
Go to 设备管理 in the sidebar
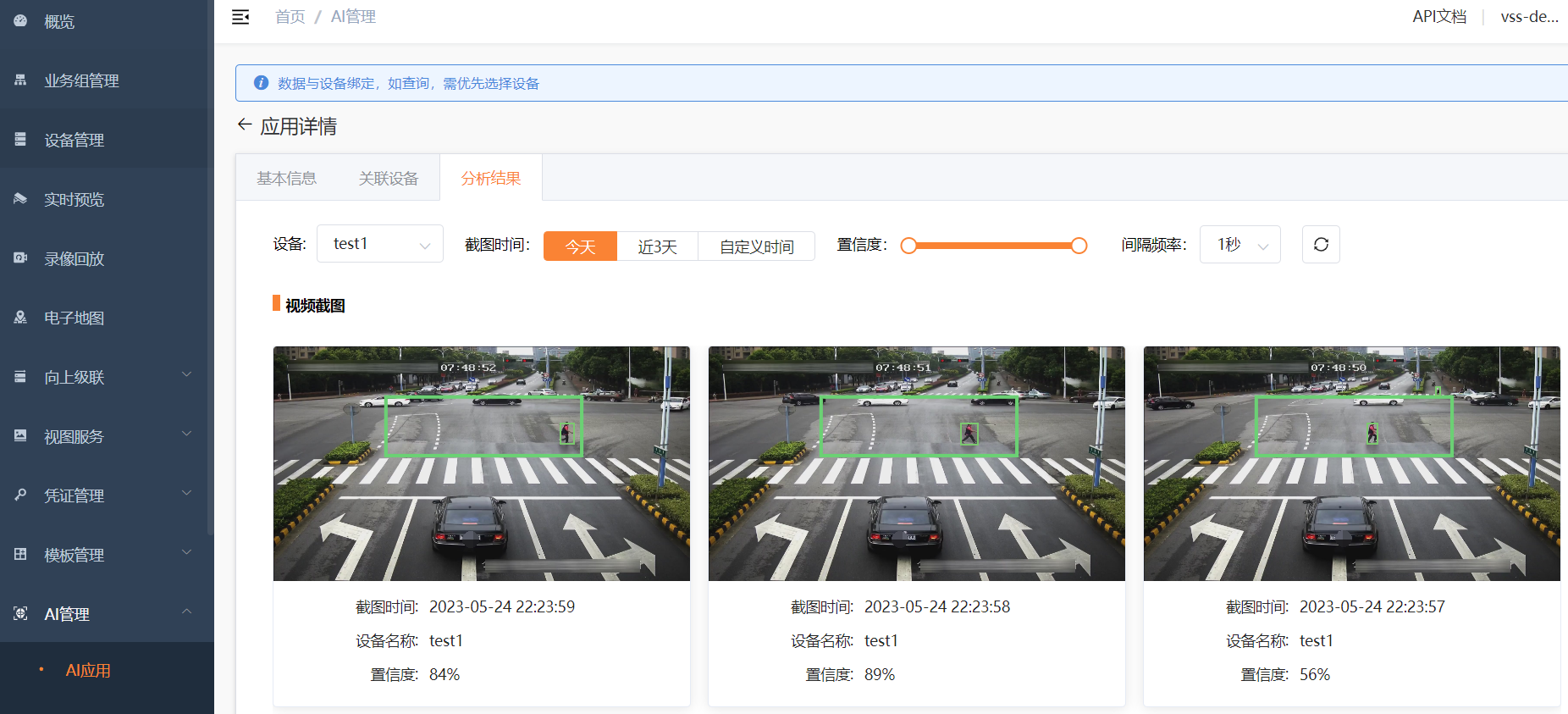pos(74,141)
